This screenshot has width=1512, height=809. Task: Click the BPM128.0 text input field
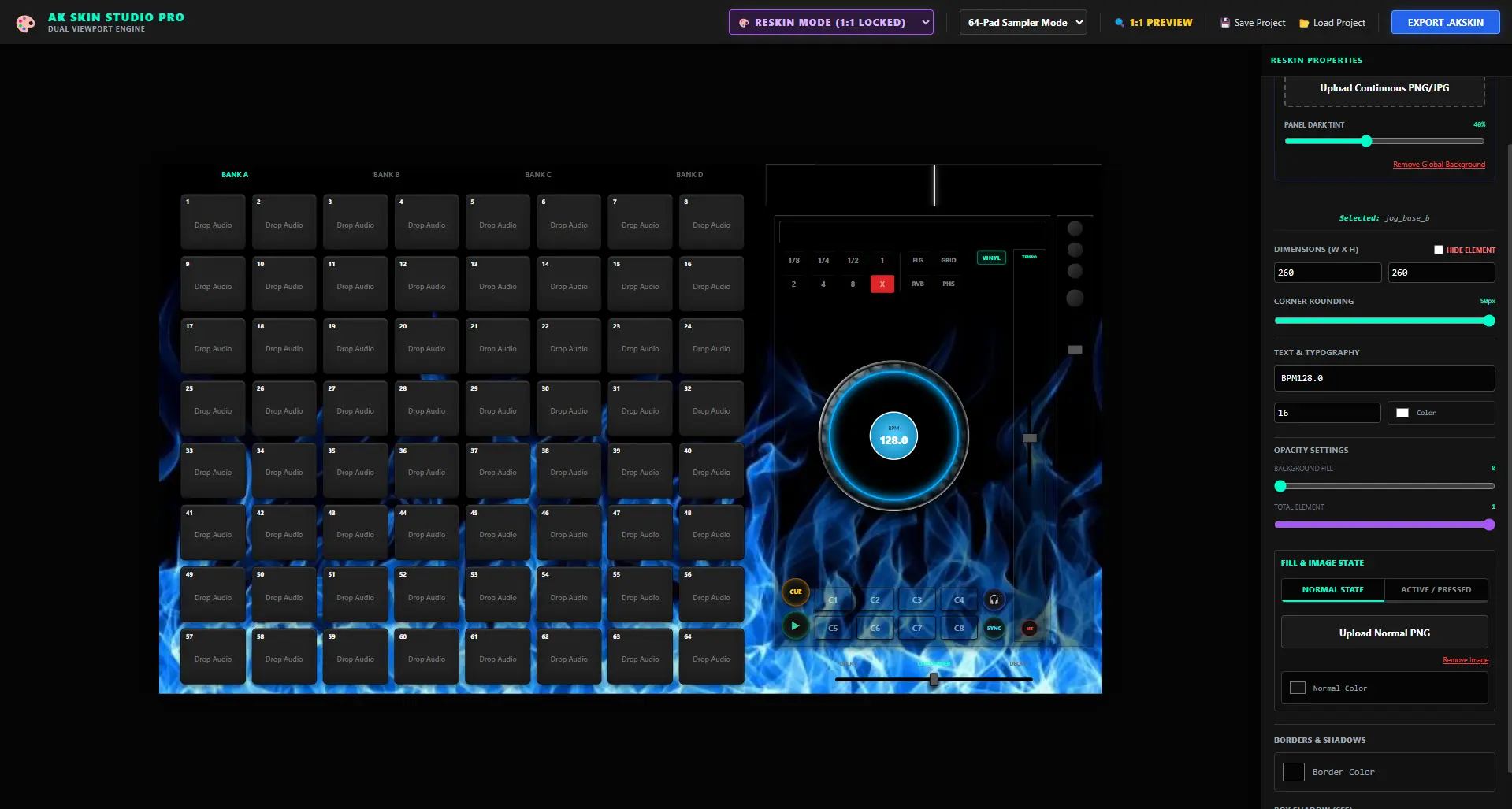click(x=1384, y=378)
